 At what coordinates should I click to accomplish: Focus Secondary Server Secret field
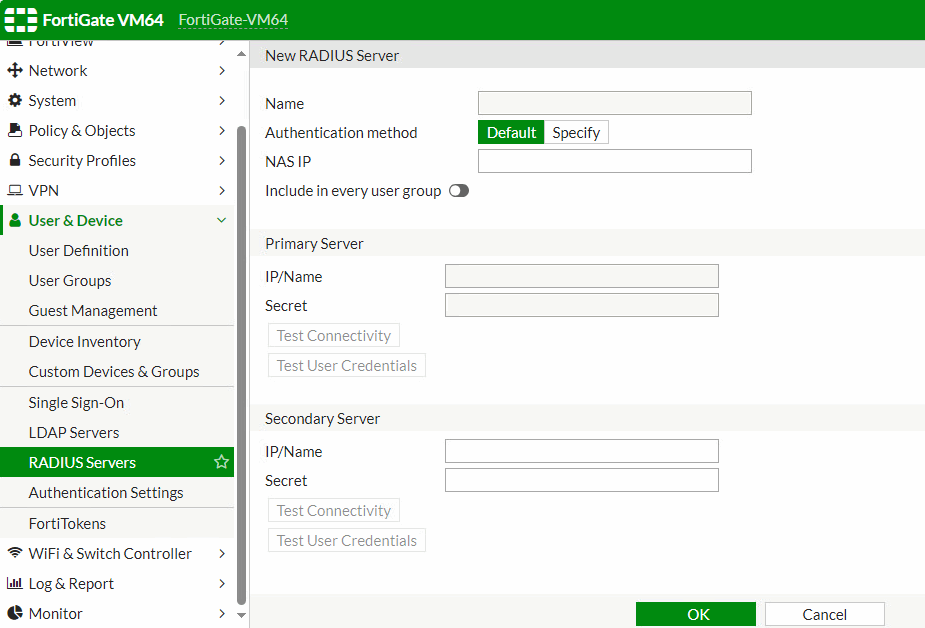pyautogui.click(x=582, y=480)
